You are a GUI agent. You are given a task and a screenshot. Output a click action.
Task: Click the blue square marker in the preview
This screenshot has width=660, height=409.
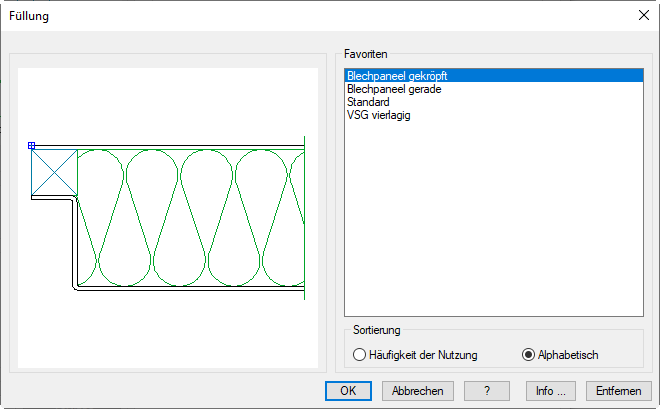(x=32, y=146)
